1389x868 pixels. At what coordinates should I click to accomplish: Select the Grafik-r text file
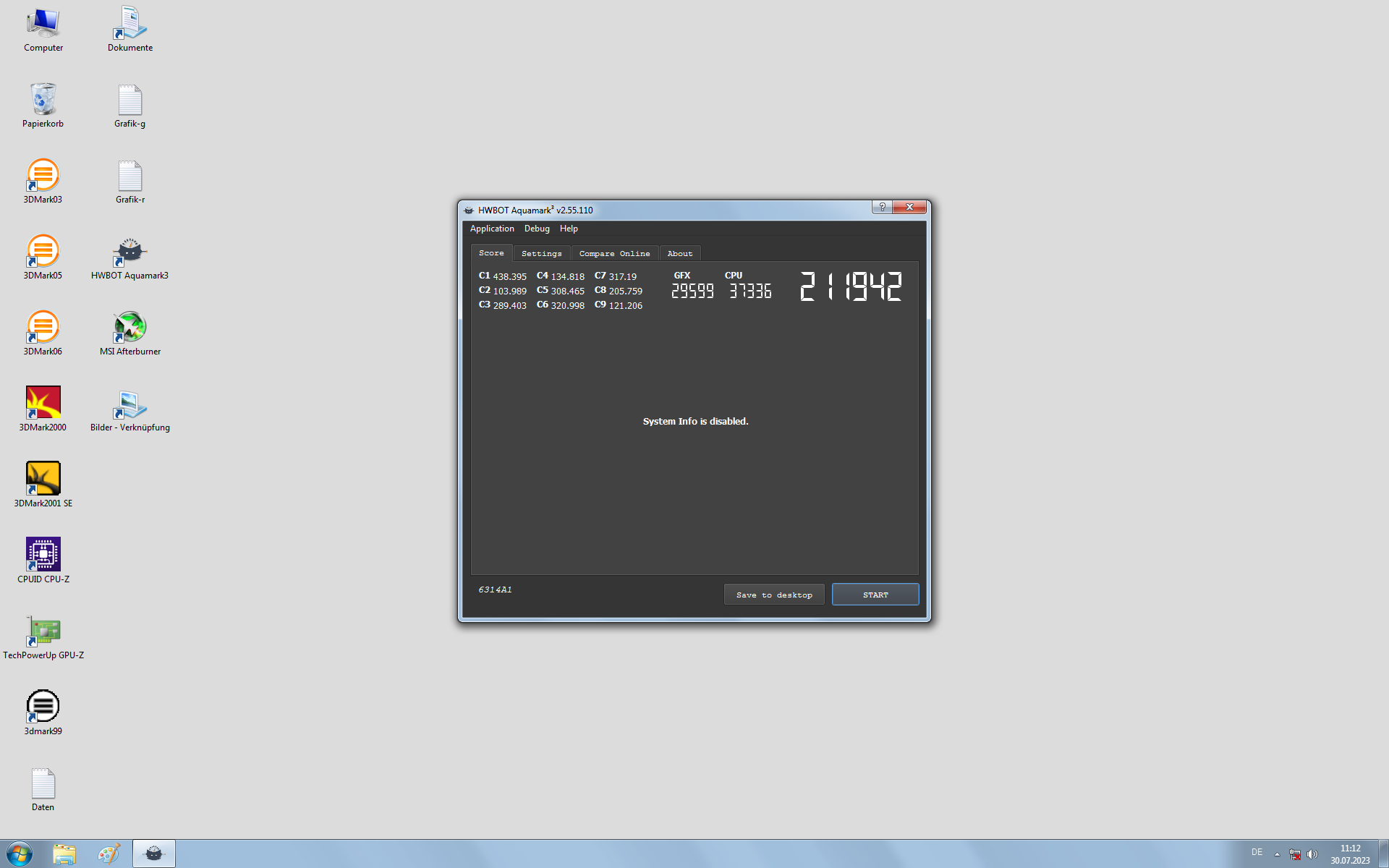tap(130, 182)
